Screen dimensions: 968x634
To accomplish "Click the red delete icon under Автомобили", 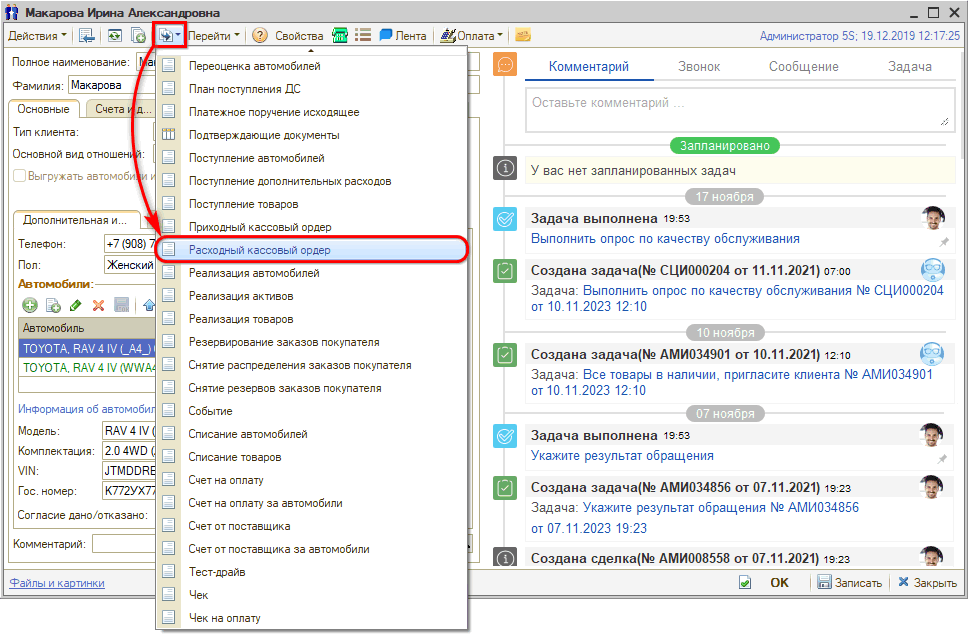I will [98, 305].
